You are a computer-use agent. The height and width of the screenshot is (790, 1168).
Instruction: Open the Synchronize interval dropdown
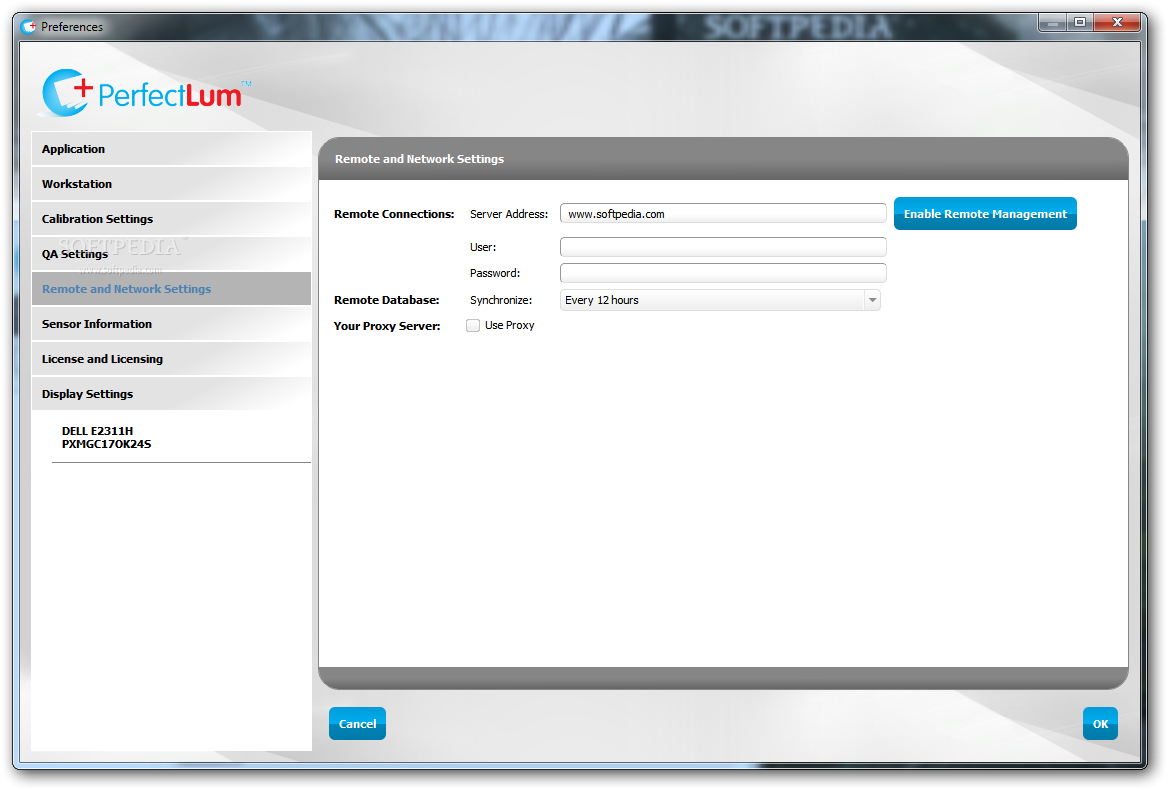point(720,300)
